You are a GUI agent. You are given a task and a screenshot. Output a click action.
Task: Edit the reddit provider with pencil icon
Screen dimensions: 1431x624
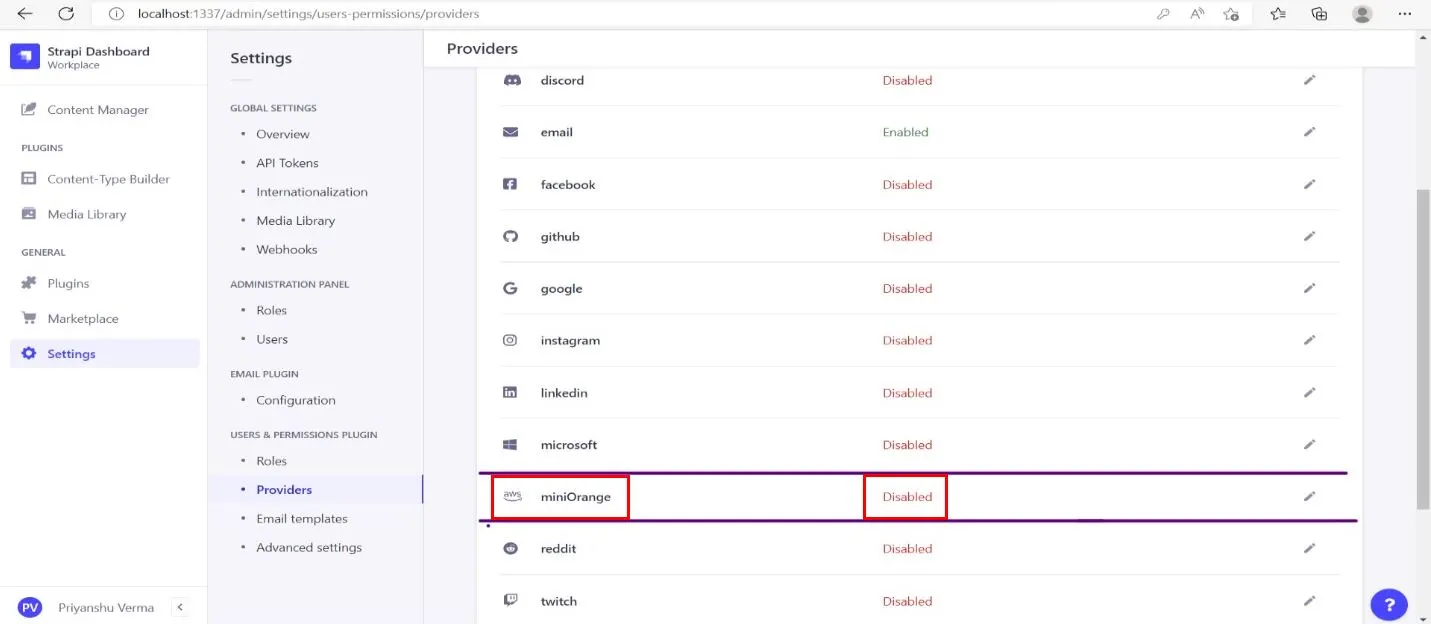[1309, 548]
